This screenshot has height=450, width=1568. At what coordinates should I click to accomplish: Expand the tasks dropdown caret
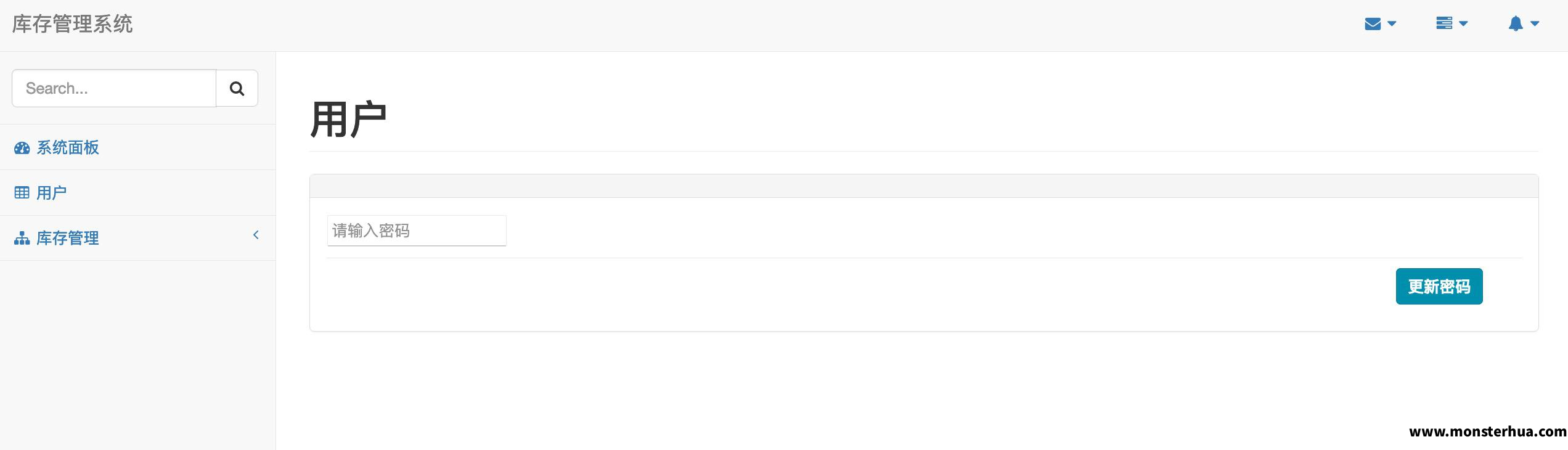click(1463, 24)
